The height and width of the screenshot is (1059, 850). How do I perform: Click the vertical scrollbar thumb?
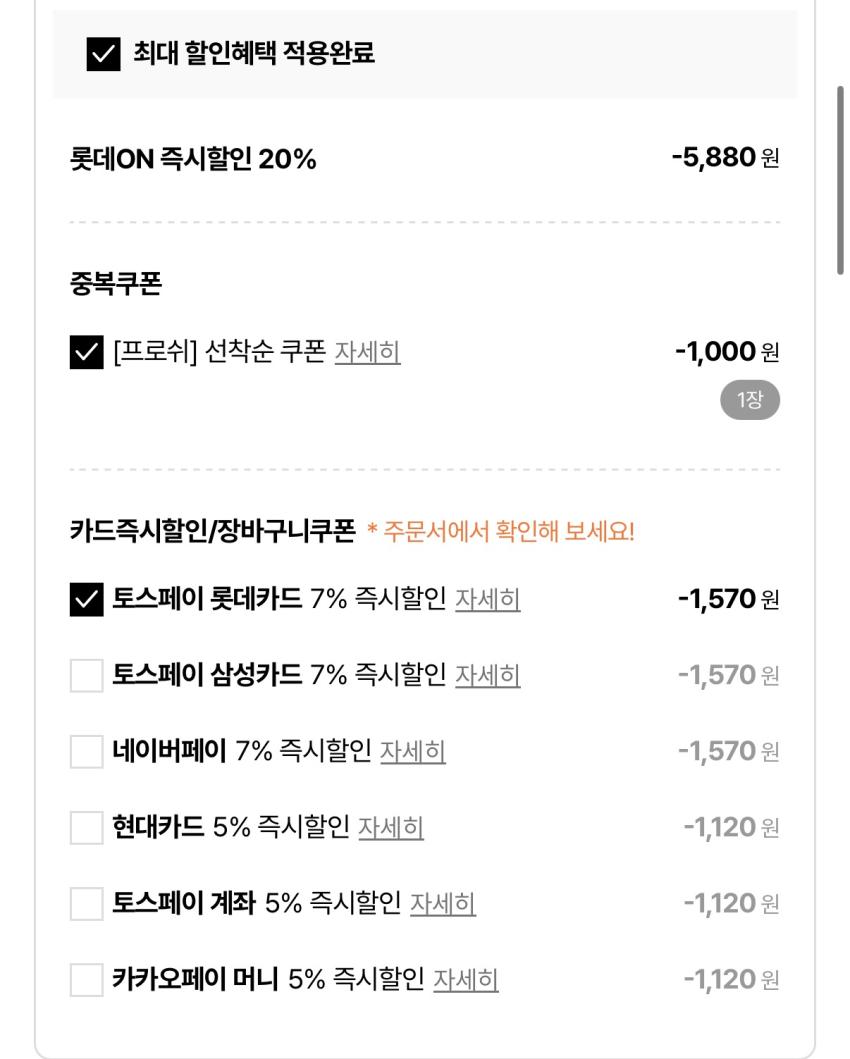(840, 180)
